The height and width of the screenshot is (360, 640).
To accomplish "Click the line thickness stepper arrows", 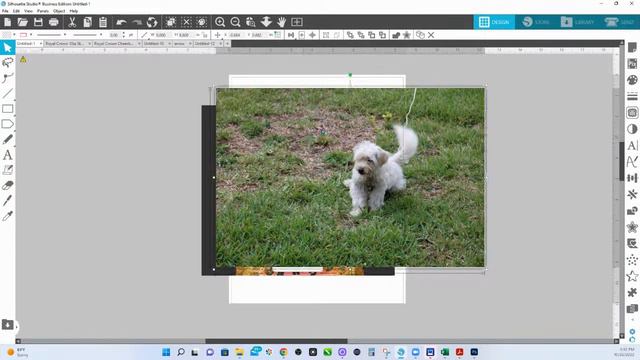I will (123, 35).
